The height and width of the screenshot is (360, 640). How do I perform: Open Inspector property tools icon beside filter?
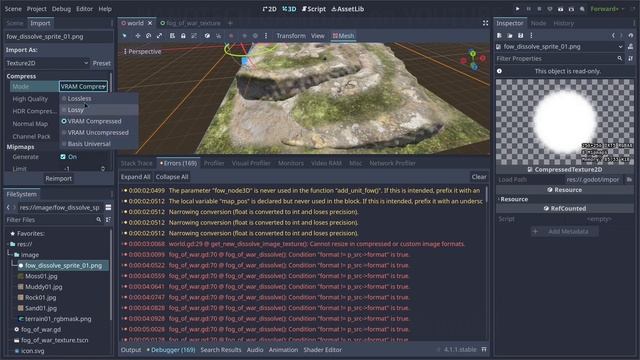point(631,59)
